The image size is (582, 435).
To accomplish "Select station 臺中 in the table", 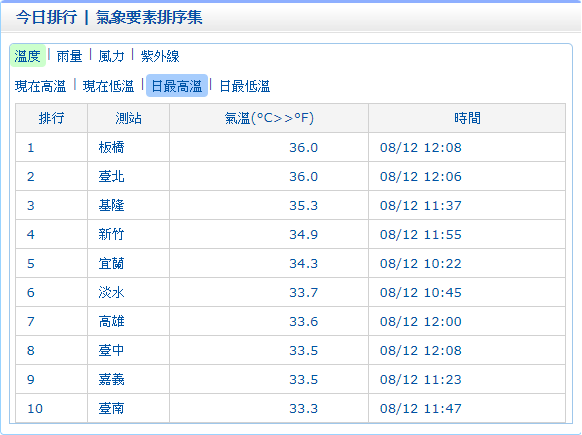I will [111, 350].
